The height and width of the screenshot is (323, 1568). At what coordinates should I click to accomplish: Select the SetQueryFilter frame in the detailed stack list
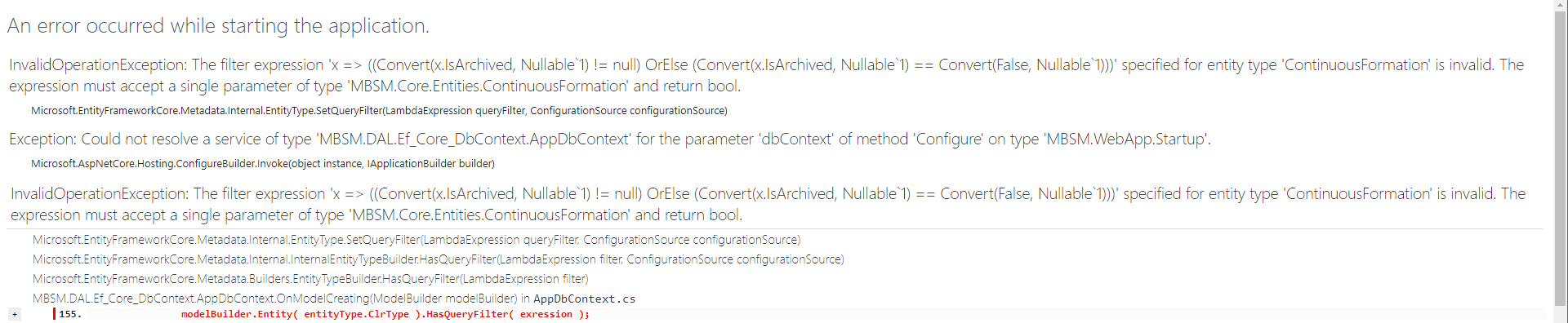click(x=416, y=240)
